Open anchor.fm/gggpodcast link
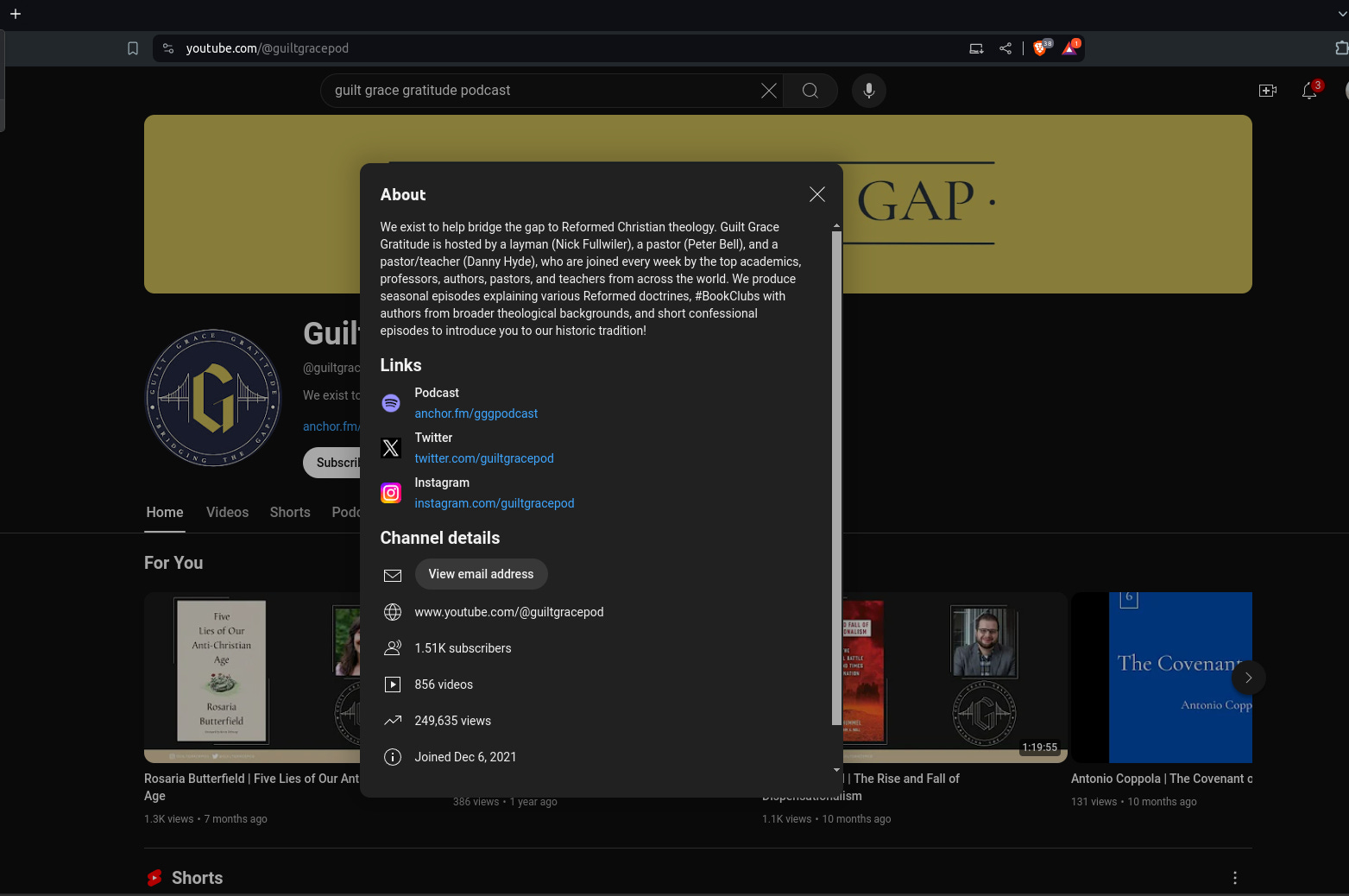Viewport: 1349px width, 896px height. 476,413
